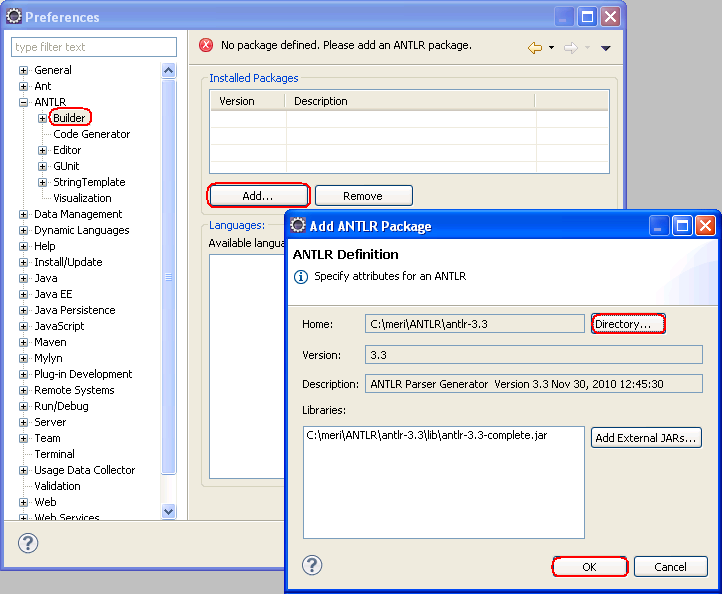Expand the Ant tree node
722x594 pixels.
(23, 87)
